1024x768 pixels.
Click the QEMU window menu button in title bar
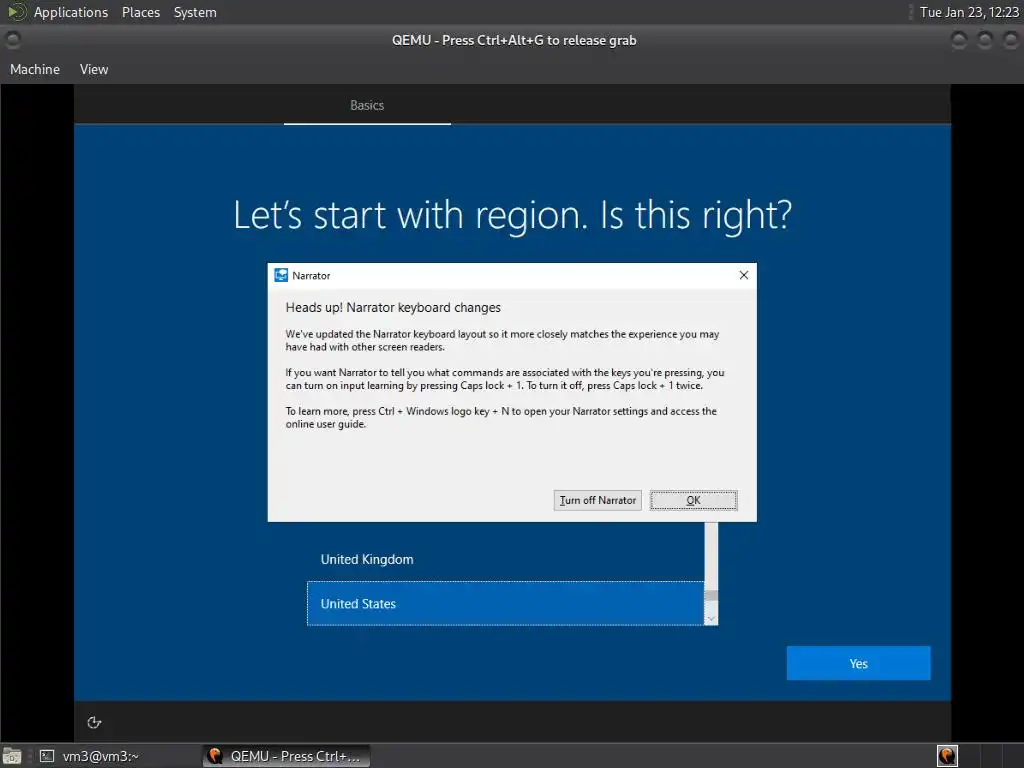12,40
